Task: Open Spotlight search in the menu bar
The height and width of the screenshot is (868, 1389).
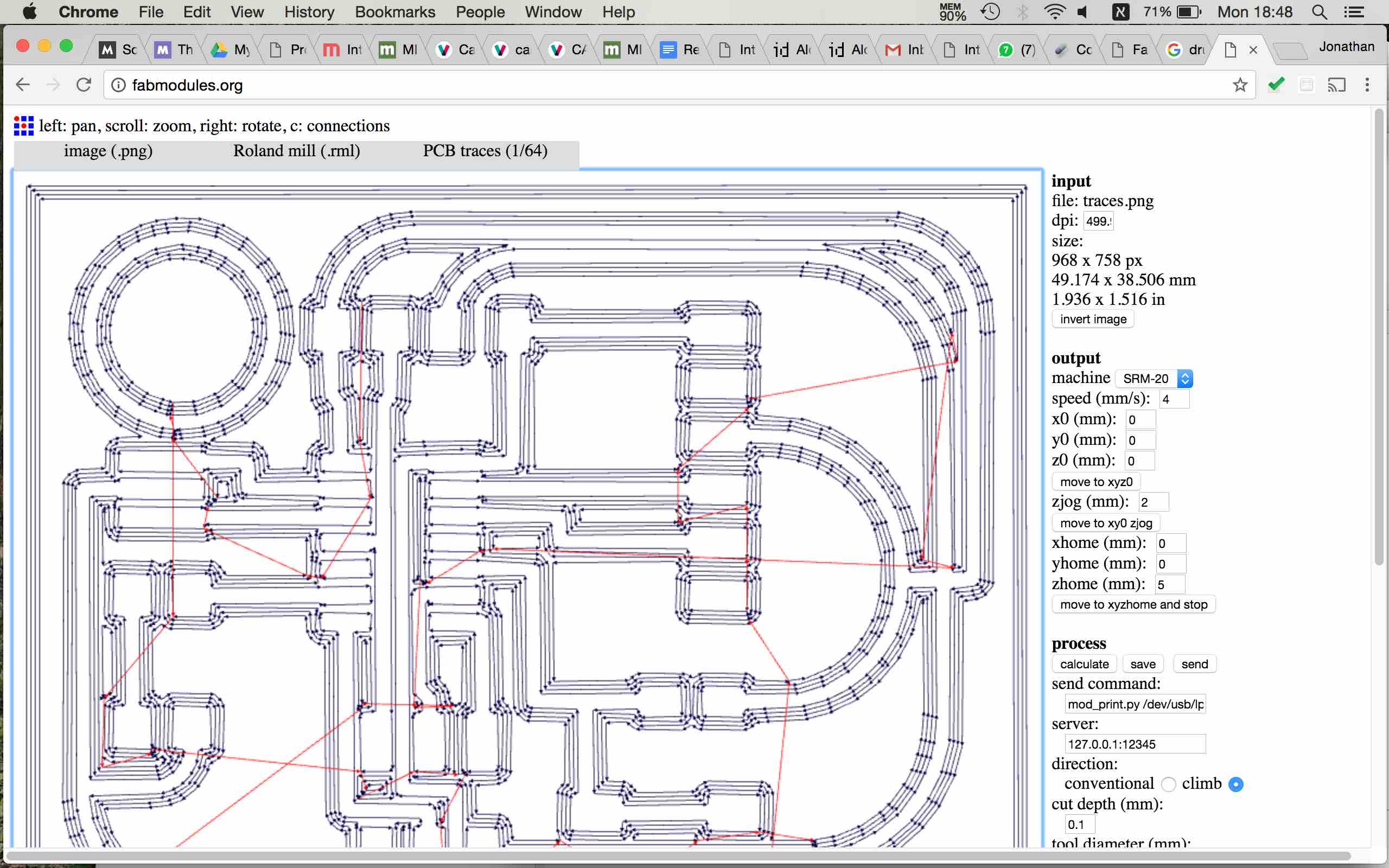Action: click(x=1320, y=12)
